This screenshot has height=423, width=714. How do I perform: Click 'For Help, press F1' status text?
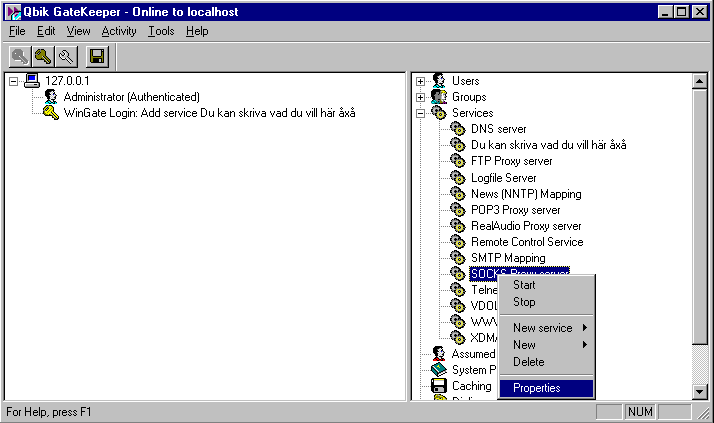49,412
